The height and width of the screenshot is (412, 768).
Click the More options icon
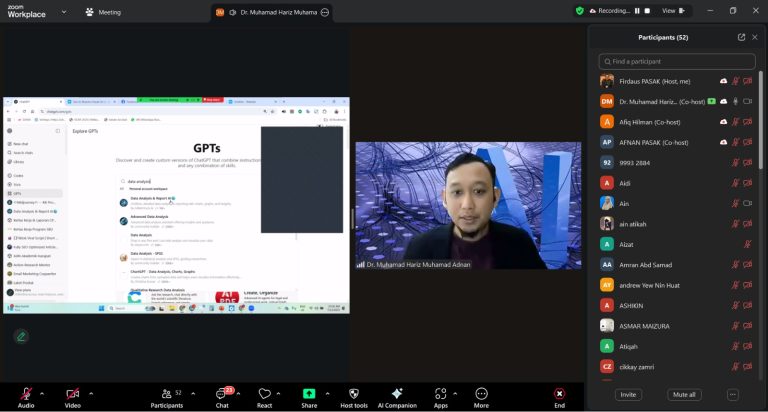click(482, 394)
